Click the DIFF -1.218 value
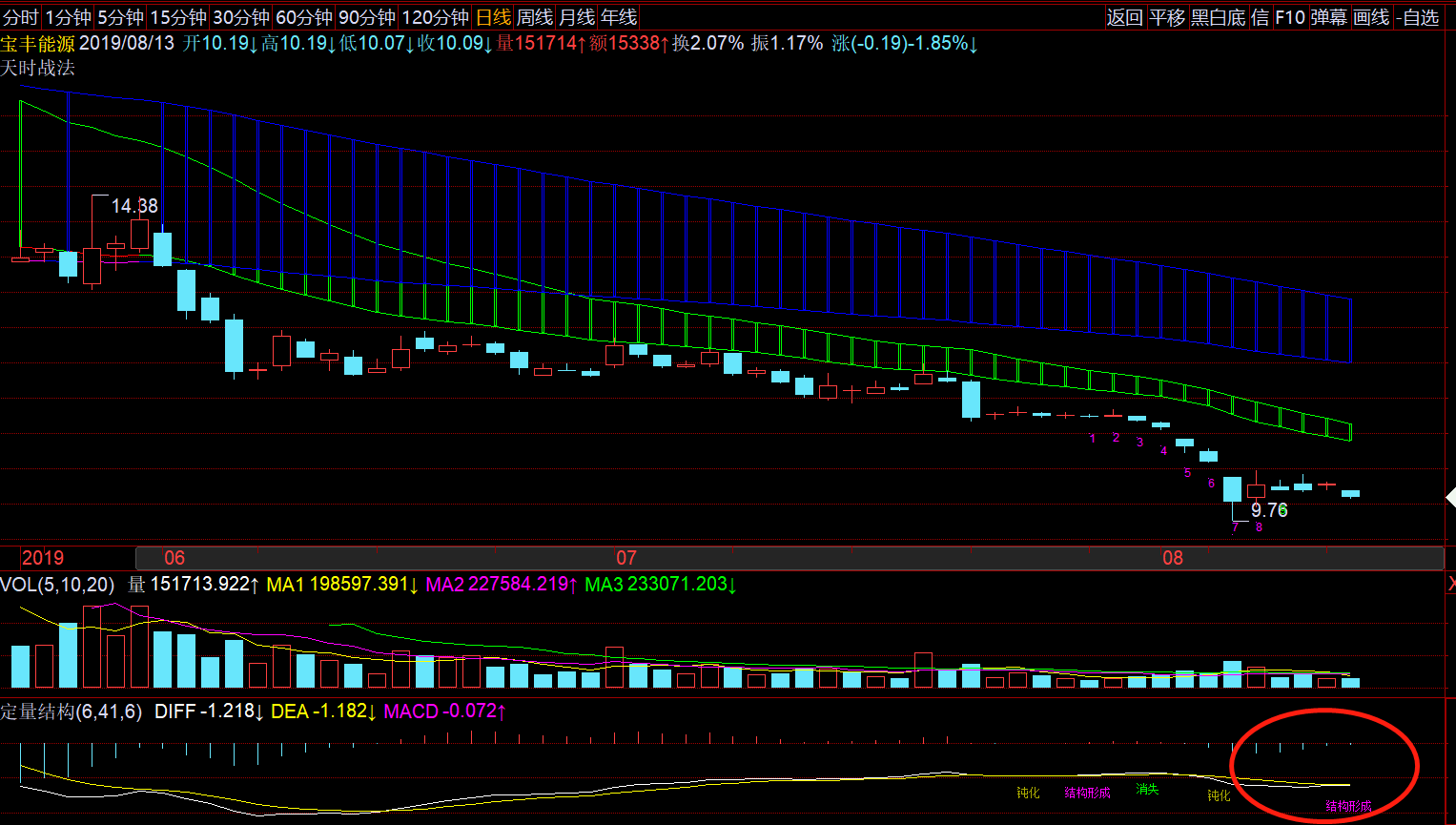 coord(209,712)
